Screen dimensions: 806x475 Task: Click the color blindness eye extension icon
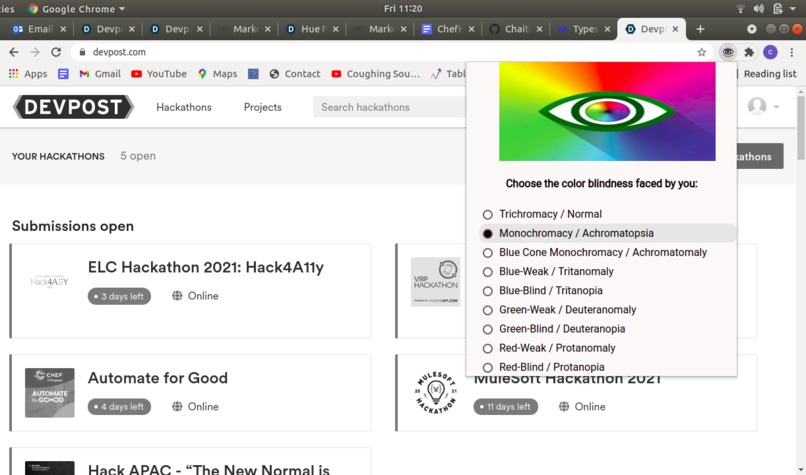[727, 52]
